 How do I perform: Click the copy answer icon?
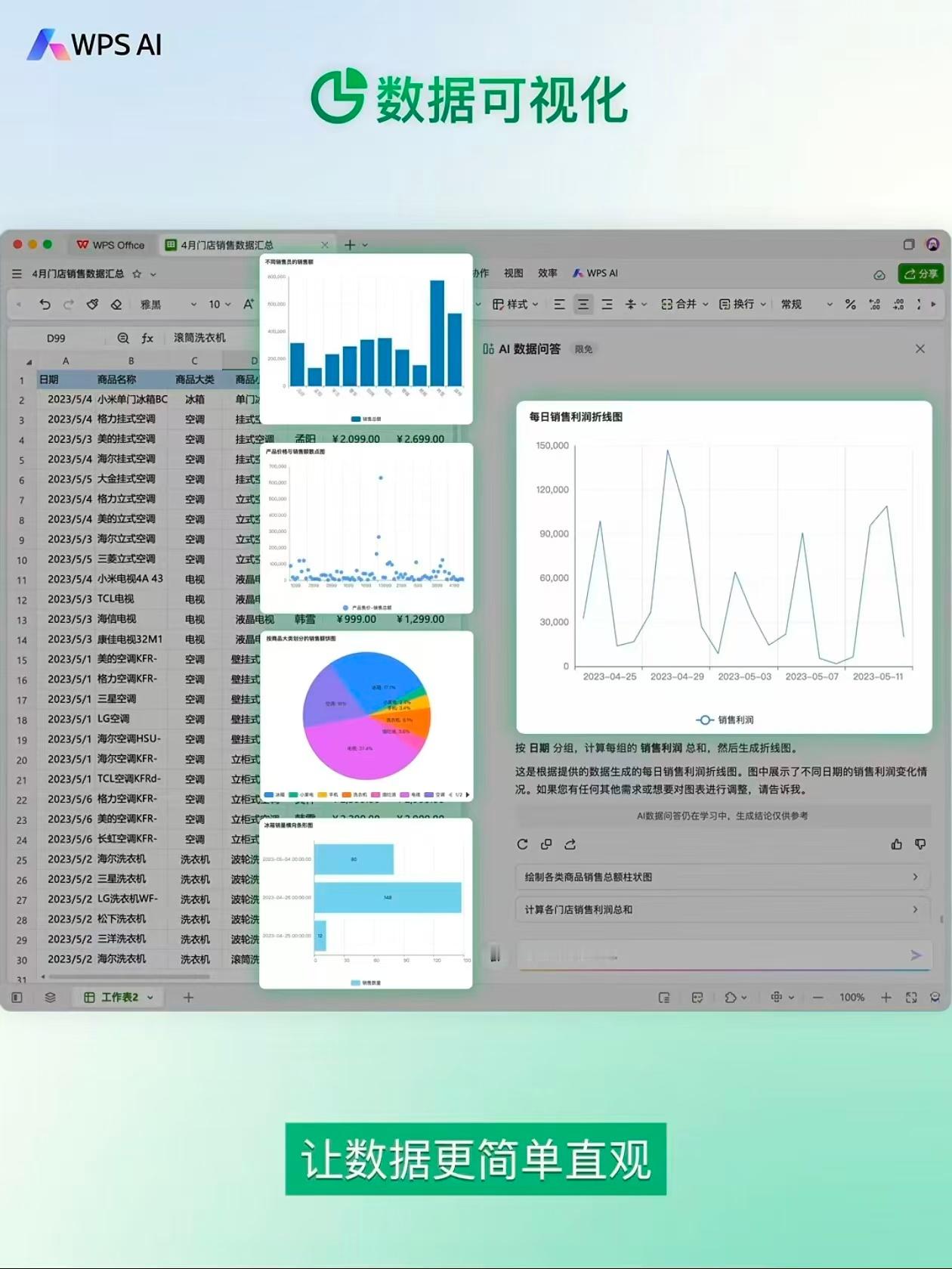(x=546, y=844)
